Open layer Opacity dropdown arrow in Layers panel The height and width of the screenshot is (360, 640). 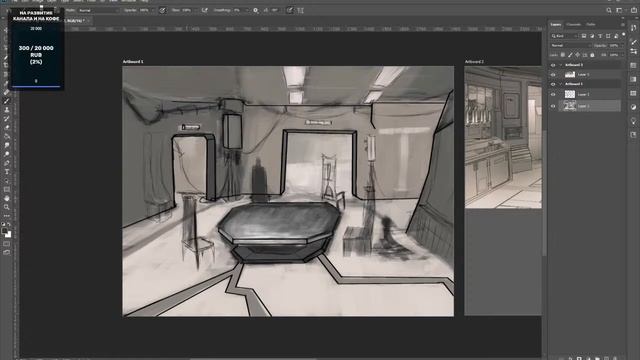click(622, 46)
